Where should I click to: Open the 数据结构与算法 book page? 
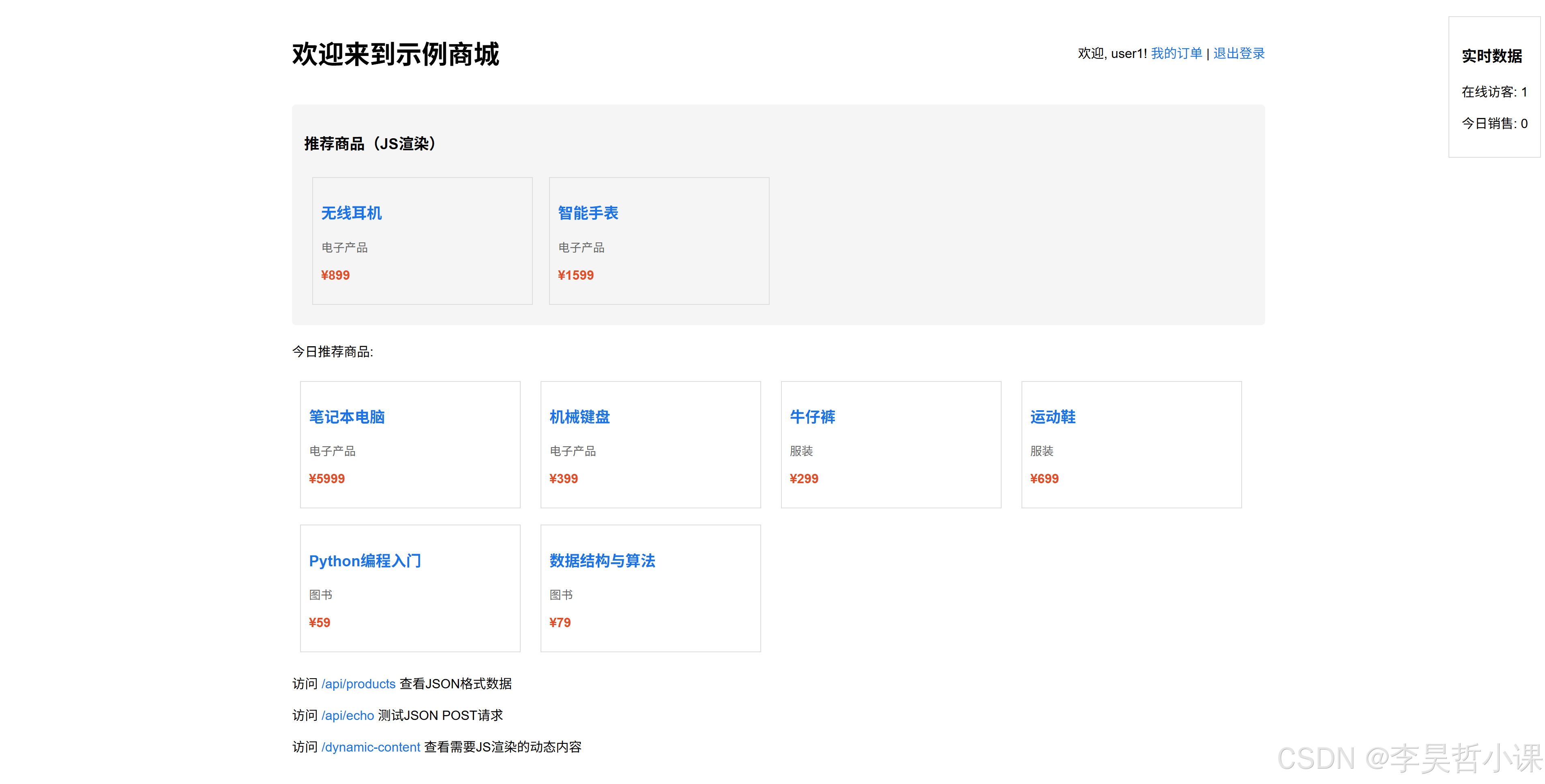click(603, 561)
